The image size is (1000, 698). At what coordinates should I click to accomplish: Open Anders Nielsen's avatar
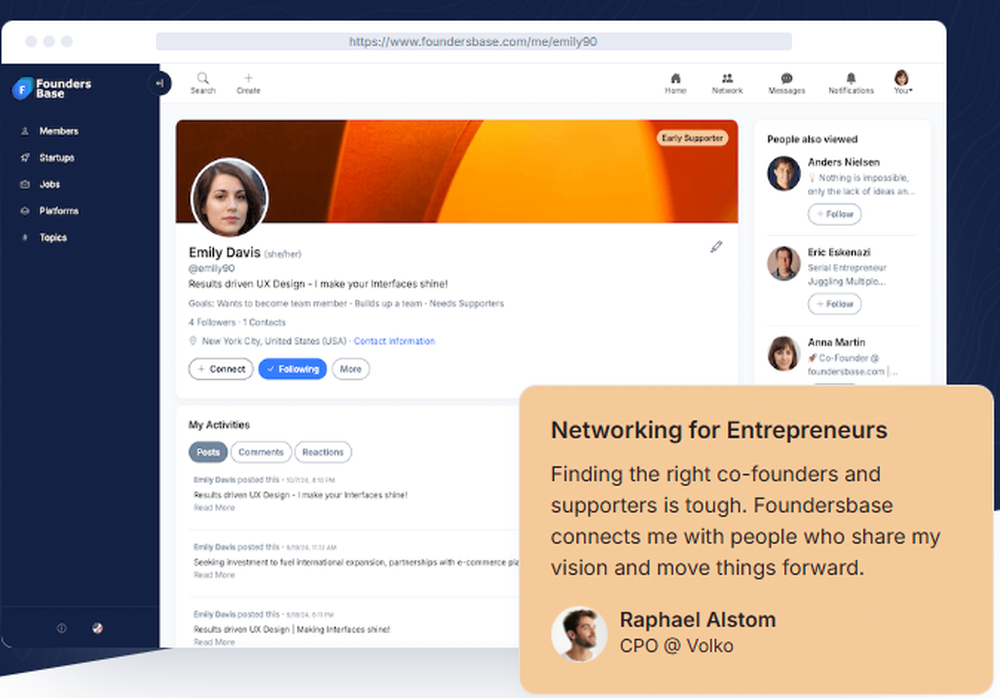click(x=783, y=174)
